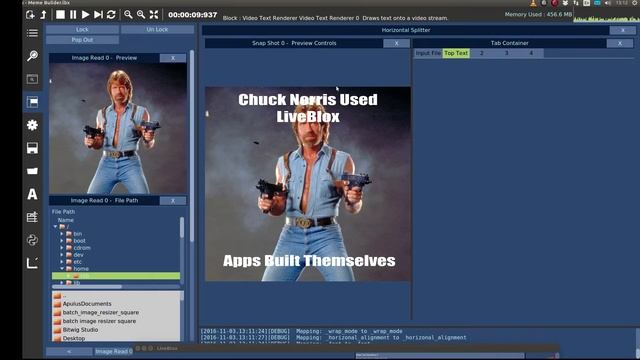The height and width of the screenshot is (360, 640).
Task: Click the Pop Out button
Action: click(x=82, y=40)
